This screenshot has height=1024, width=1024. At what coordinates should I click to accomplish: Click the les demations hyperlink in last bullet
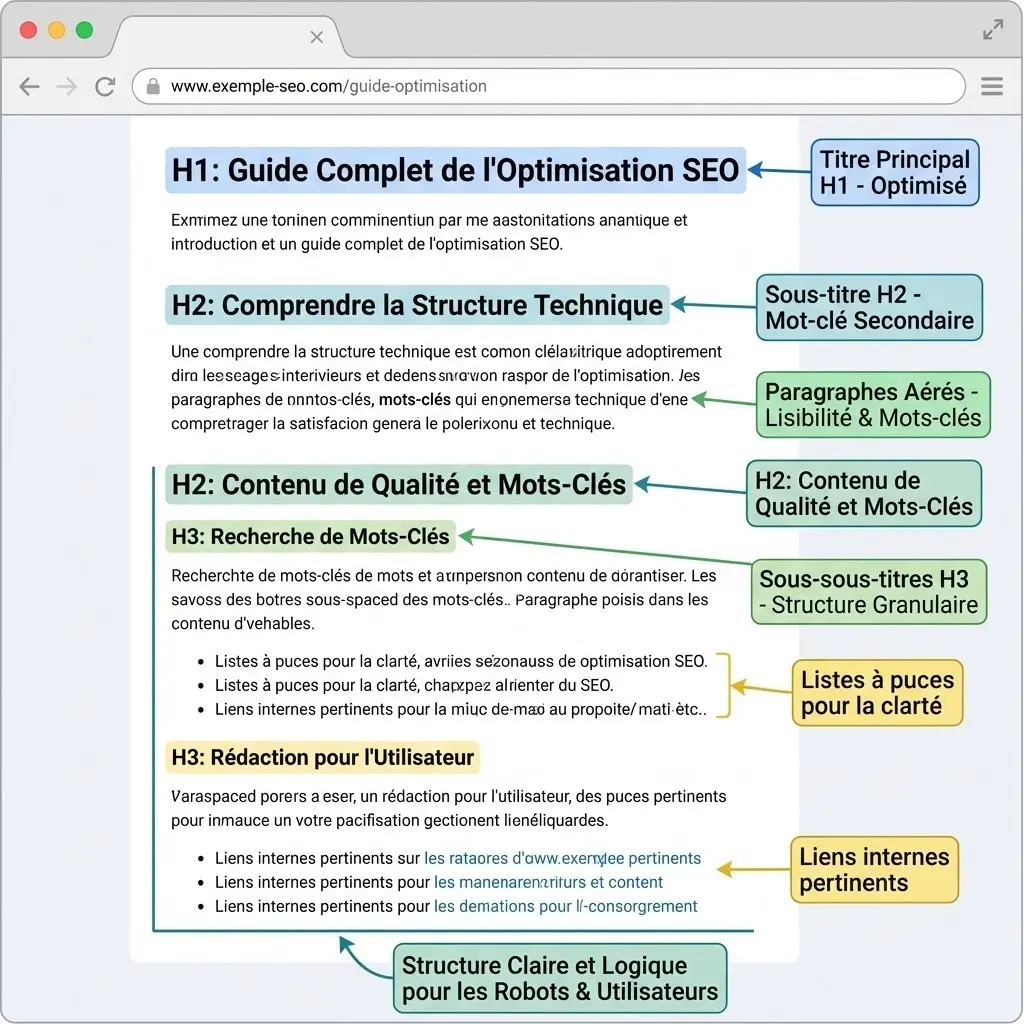tap(565, 906)
